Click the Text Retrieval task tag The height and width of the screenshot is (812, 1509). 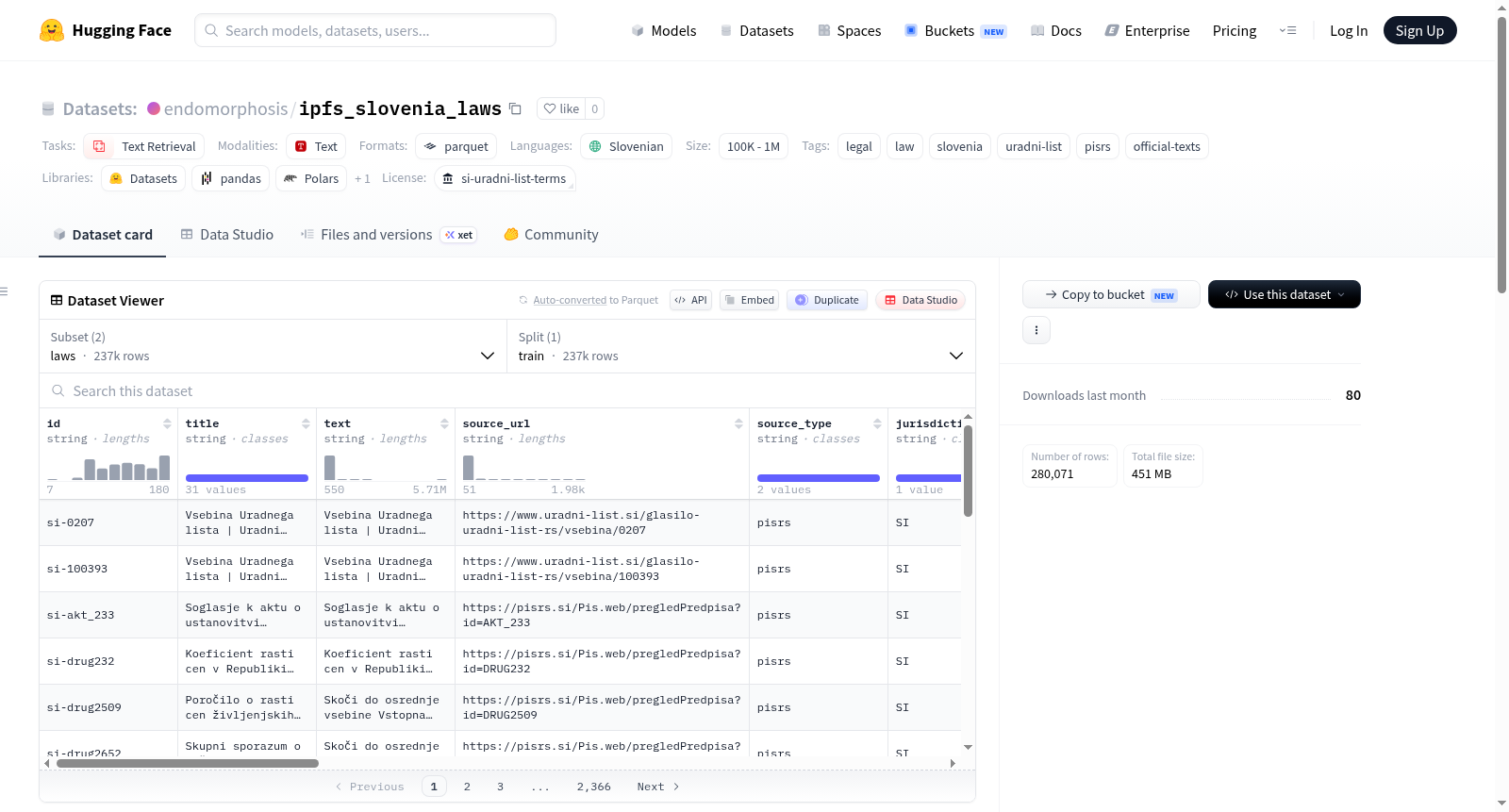pyautogui.click(x=143, y=146)
